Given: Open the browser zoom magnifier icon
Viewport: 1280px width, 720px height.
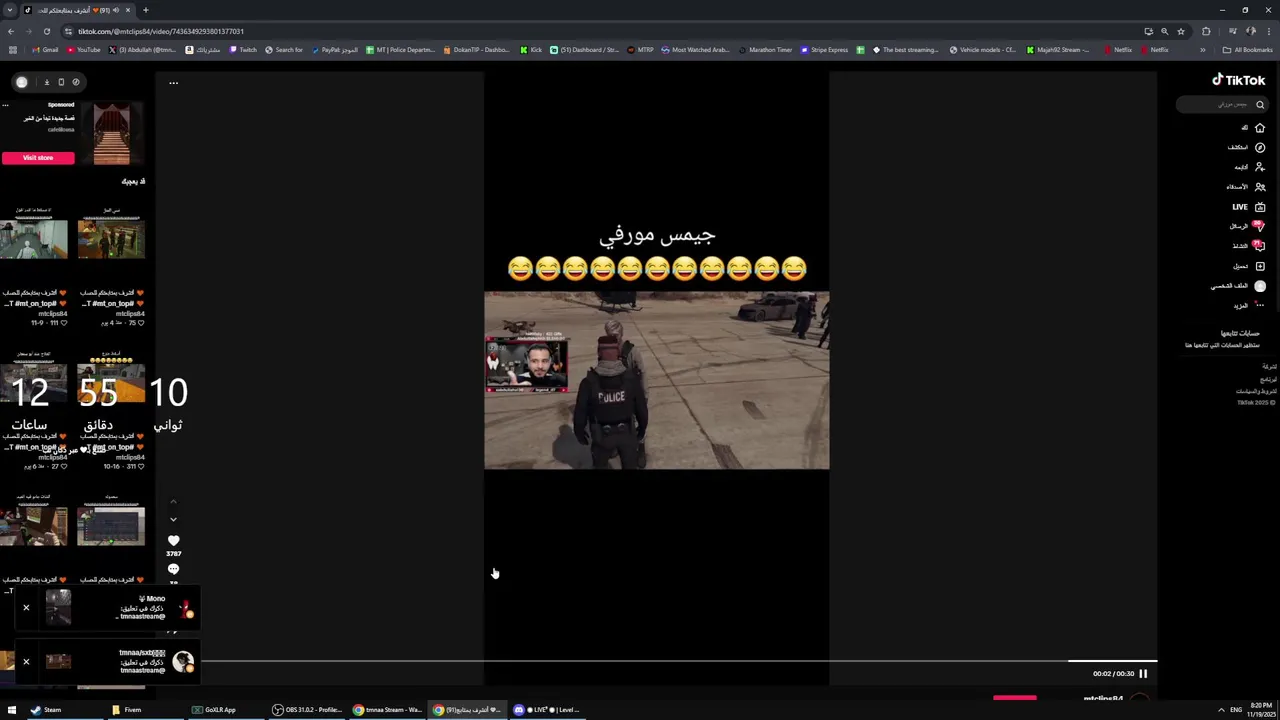Looking at the screenshot, I should point(1164,31).
